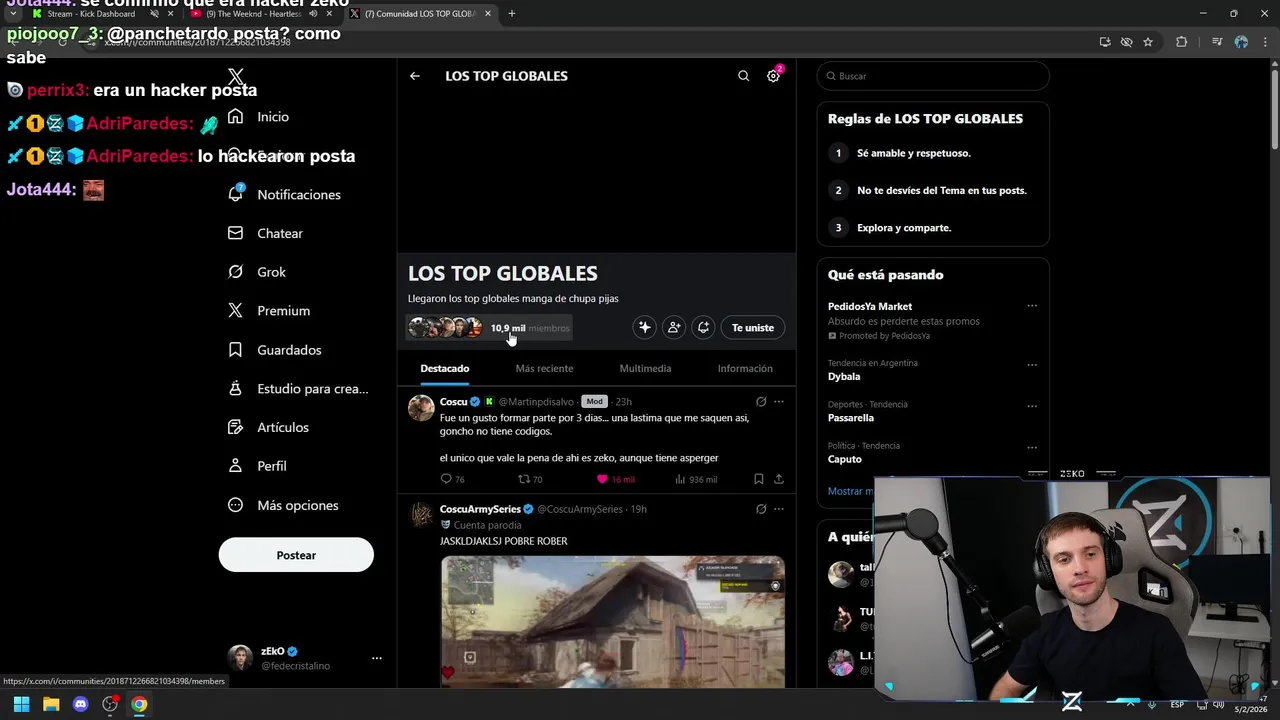Click the Buscar search field
This screenshot has height=720, width=1280.
coord(933,76)
